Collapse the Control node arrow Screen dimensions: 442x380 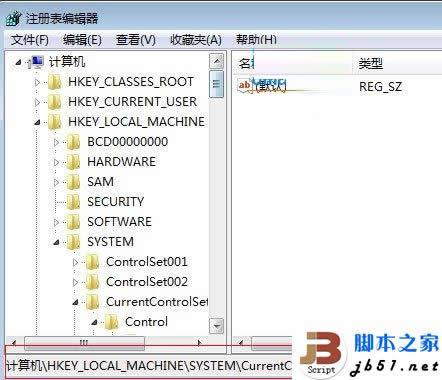(x=94, y=323)
